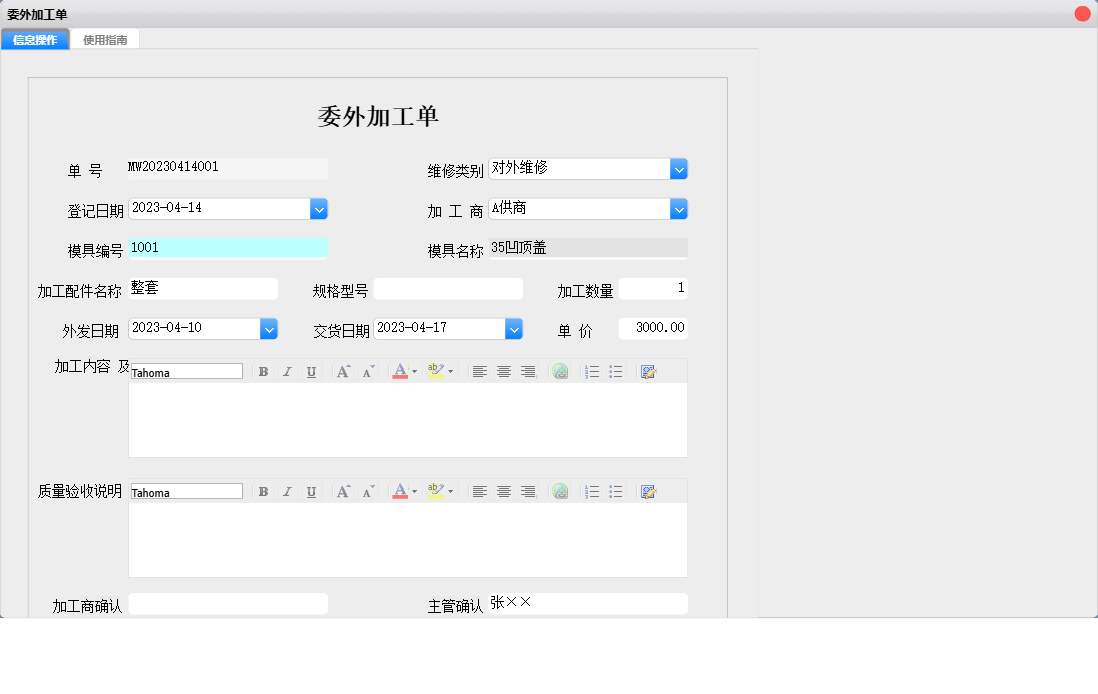Align text center in the 加工内容 editor

click(504, 371)
